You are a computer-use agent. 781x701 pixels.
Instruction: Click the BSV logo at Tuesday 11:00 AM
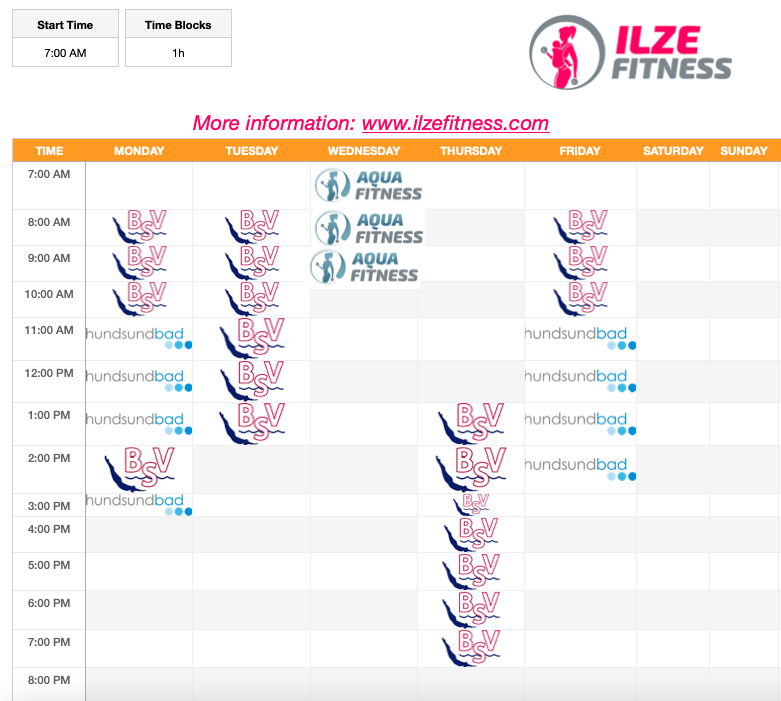point(252,338)
